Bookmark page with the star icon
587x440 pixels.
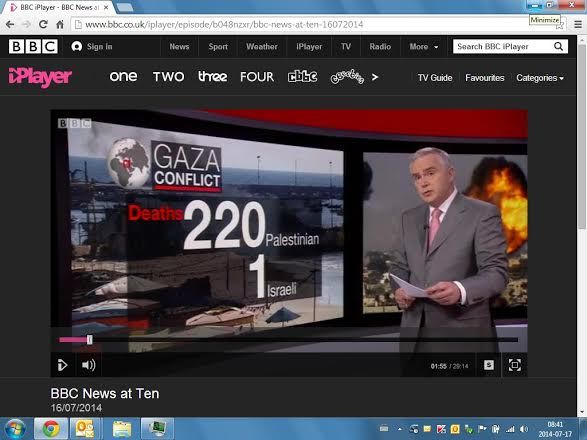pos(559,25)
